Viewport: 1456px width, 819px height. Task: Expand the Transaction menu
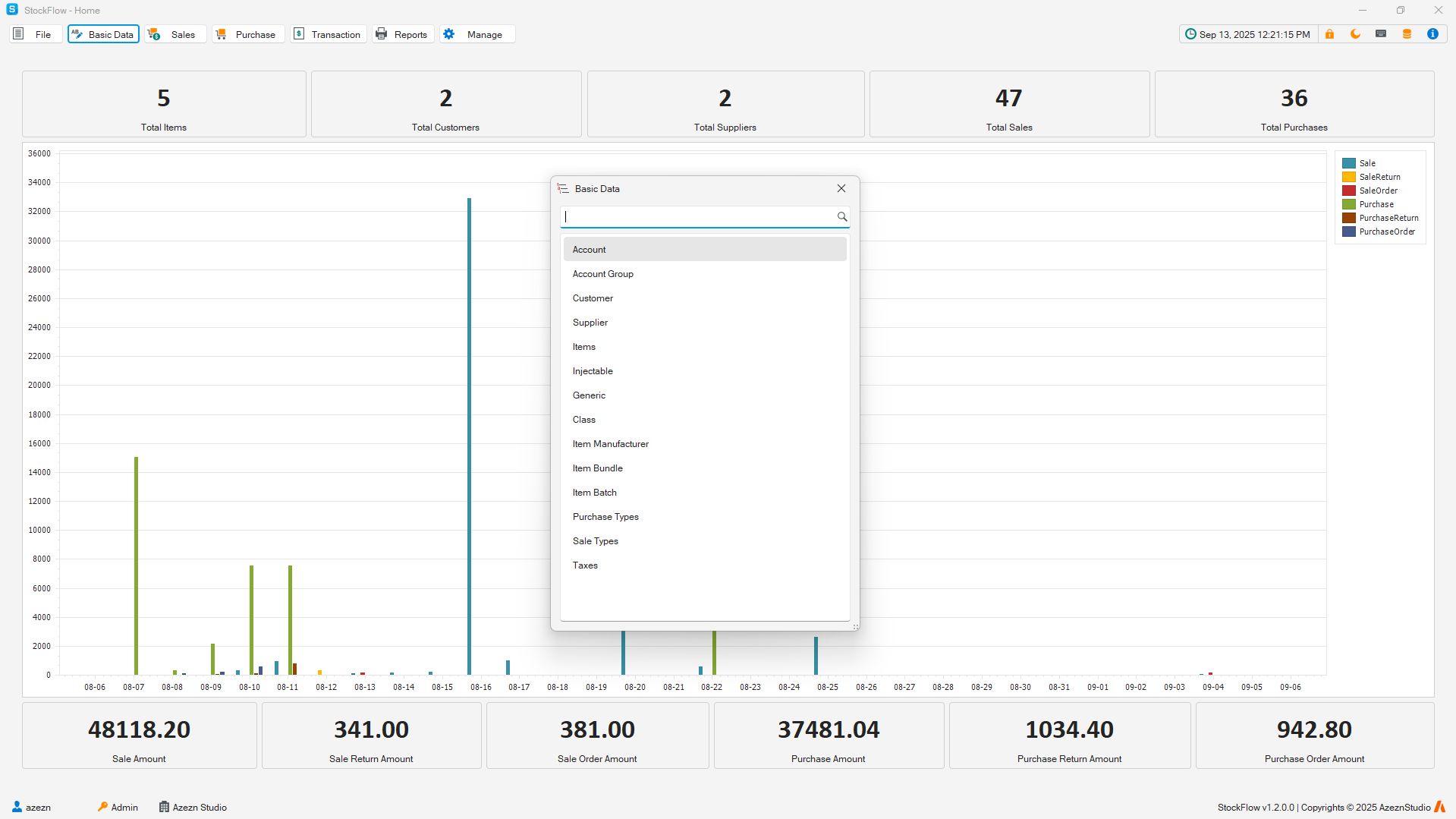(x=328, y=34)
